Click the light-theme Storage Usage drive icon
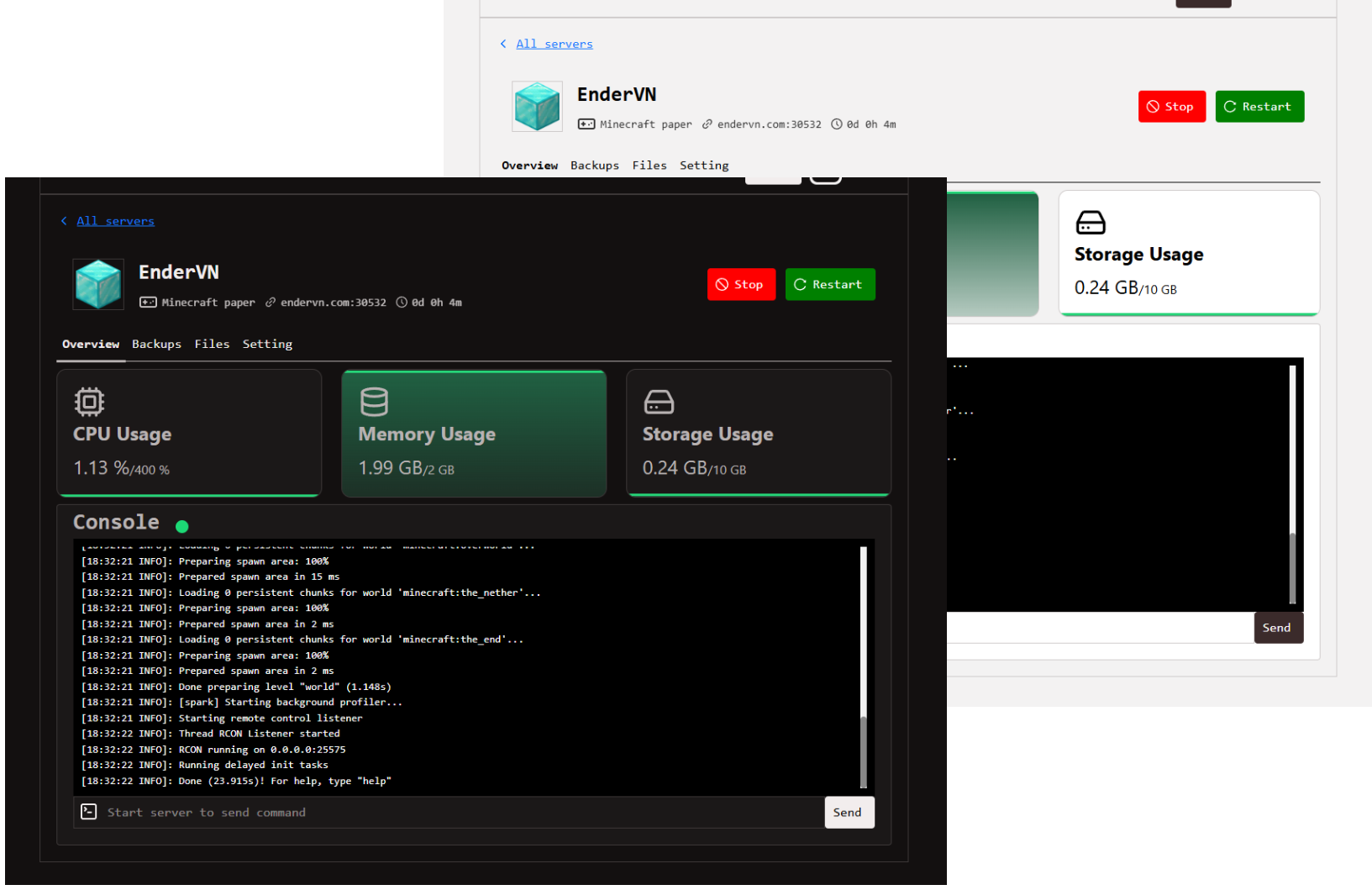The height and width of the screenshot is (890, 1372). [1091, 223]
